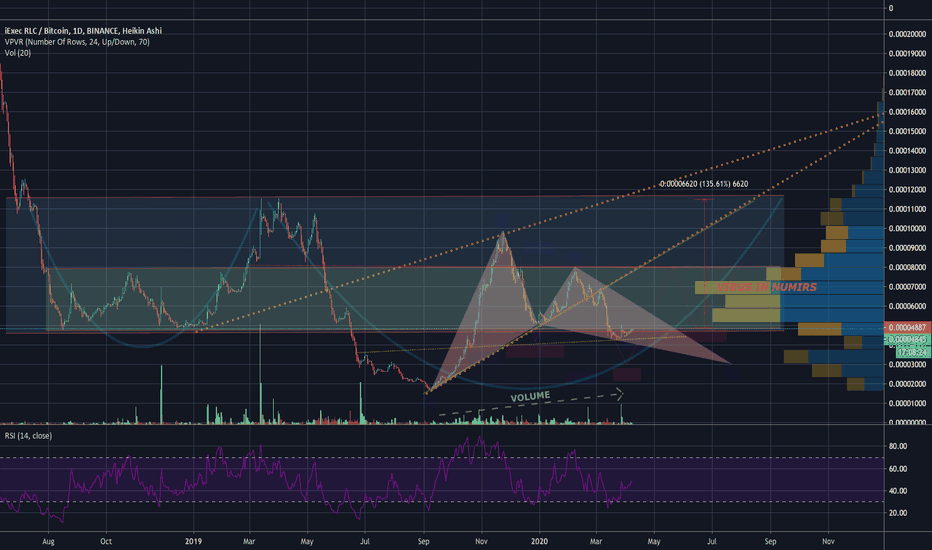
Task: Click the 0.00007000 price axis label
Action: click(x=907, y=287)
